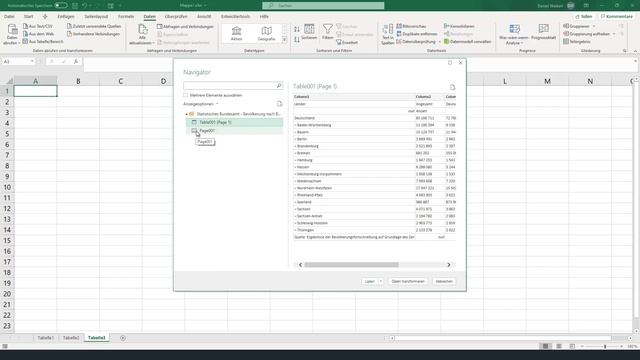The image size is (640, 360).
Task: Open the Laden button dropdown arrow
Action: coord(380,281)
